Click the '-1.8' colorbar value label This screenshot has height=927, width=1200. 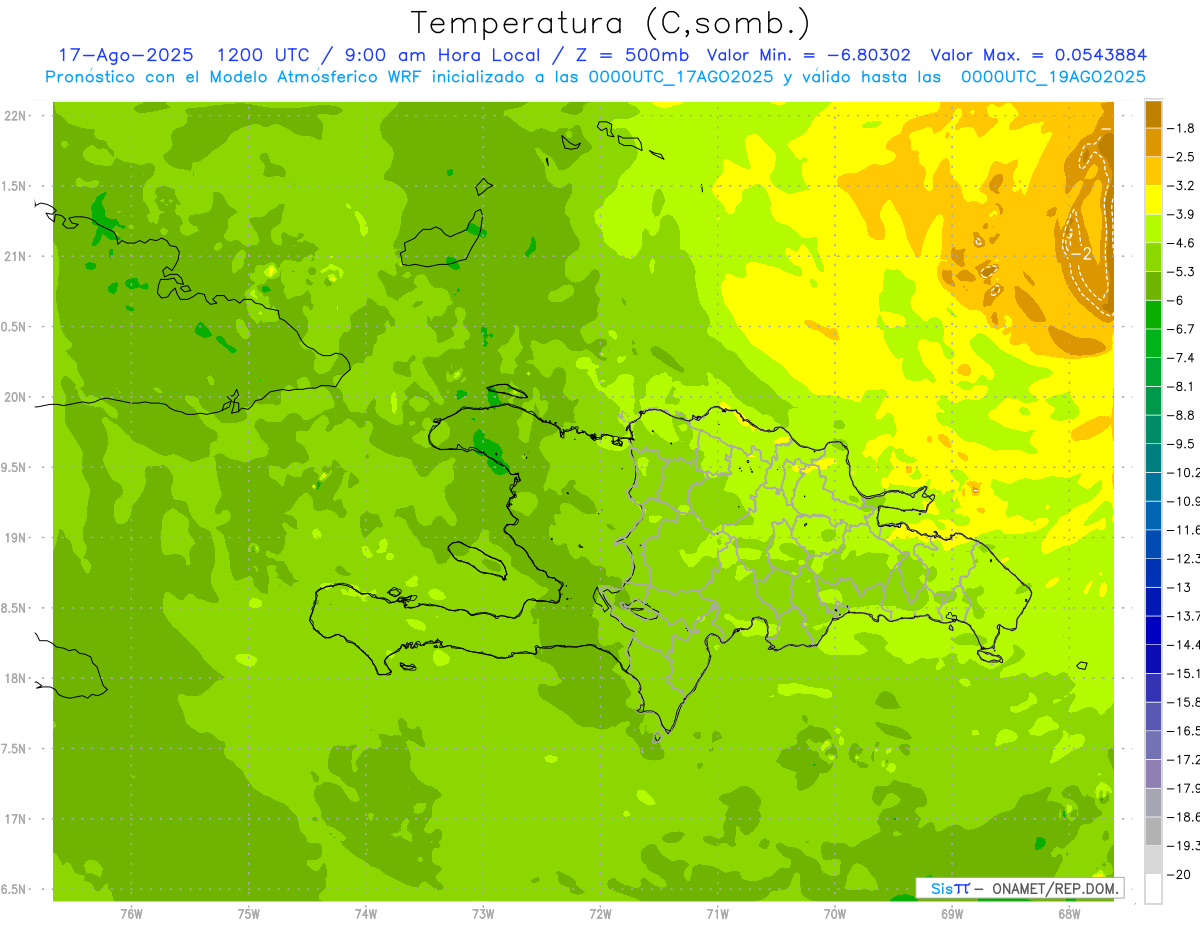point(1182,128)
